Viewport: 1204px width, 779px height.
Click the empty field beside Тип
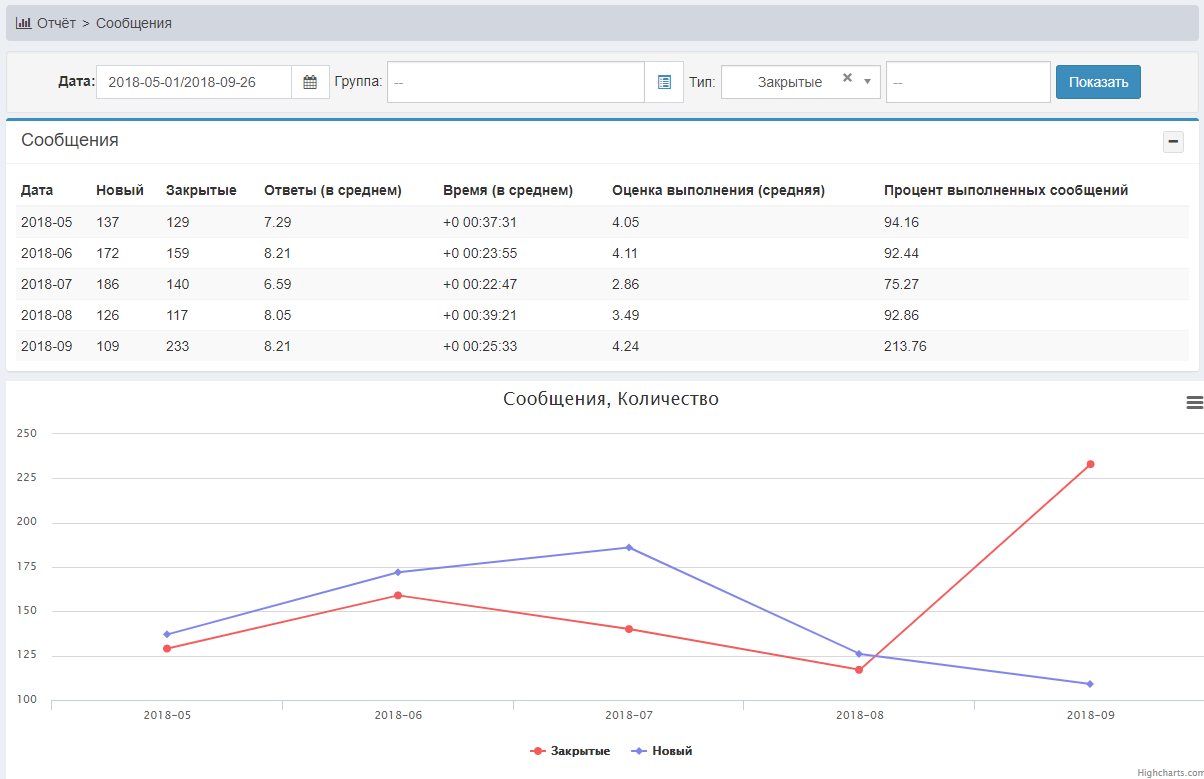click(967, 82)
